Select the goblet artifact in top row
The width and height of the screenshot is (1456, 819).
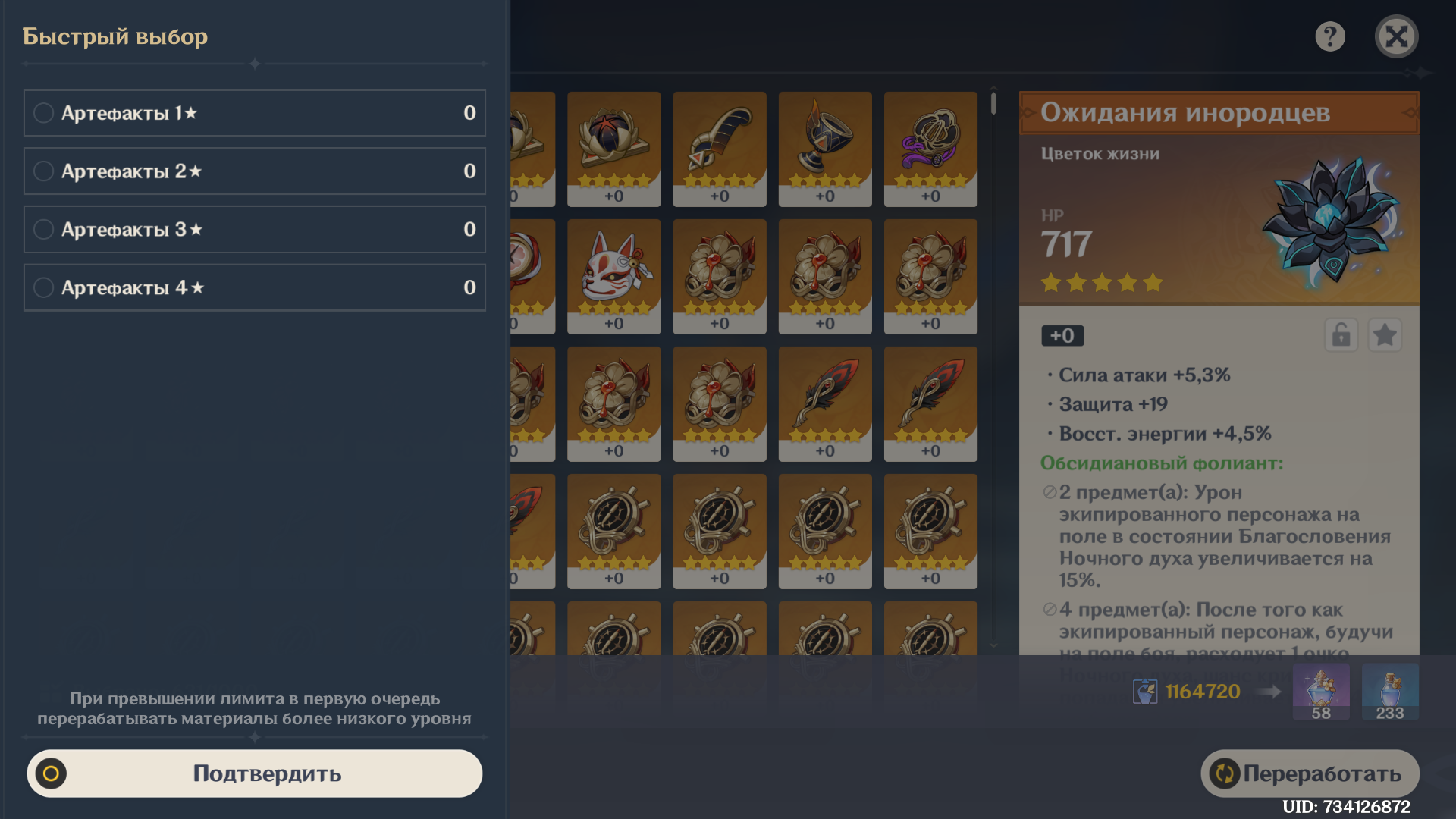pyautogui.click(x=825, y=149)
